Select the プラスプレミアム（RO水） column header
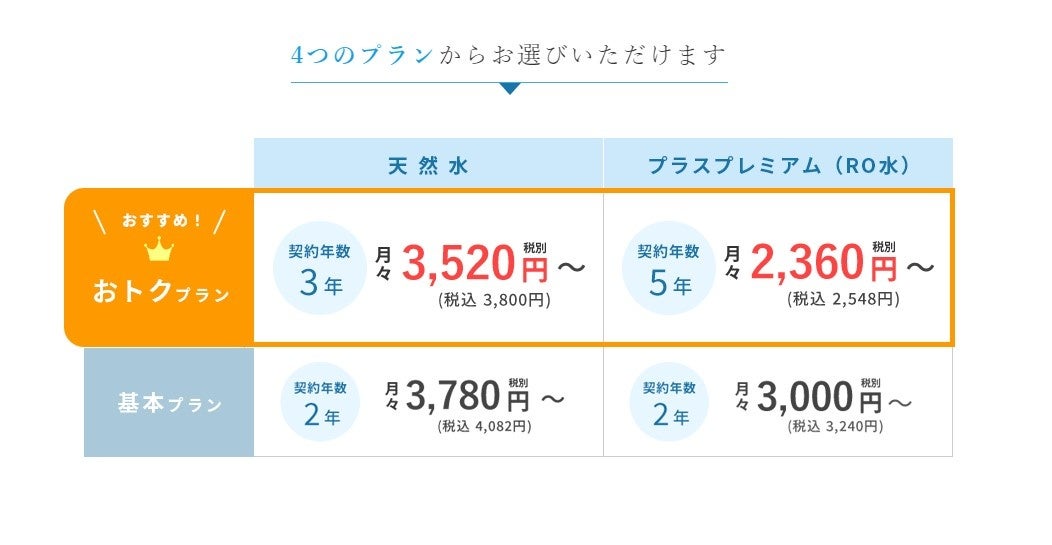This screenshot has width=1052, height=545. tap(778, 166)
